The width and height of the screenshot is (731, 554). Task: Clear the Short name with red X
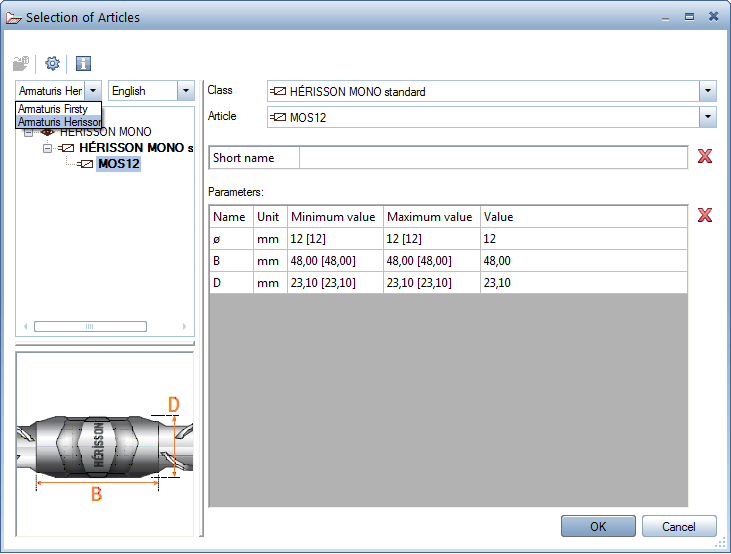[x=705, y=157]
